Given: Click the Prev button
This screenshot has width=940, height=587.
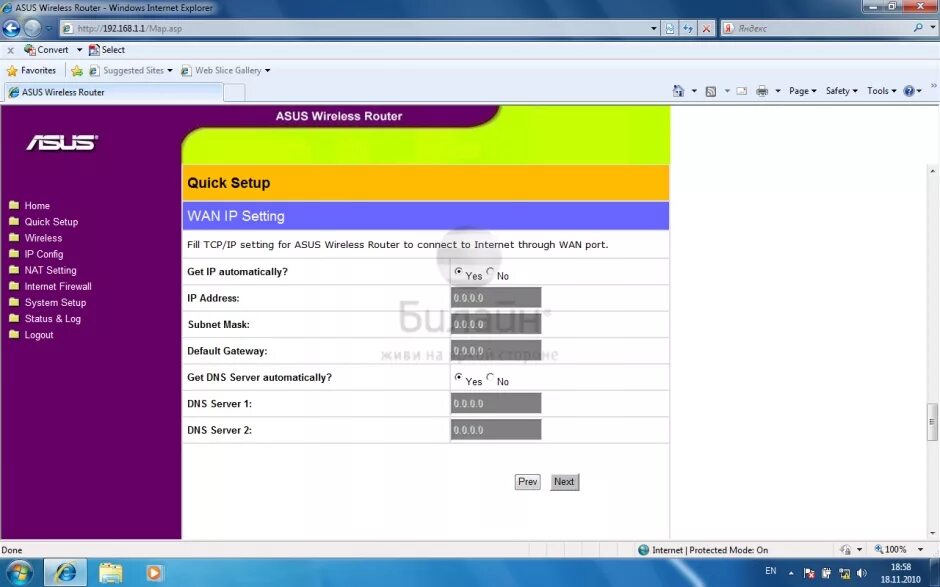Looking at the screenshot, I should pyautogui.click(x=528, y=482).
